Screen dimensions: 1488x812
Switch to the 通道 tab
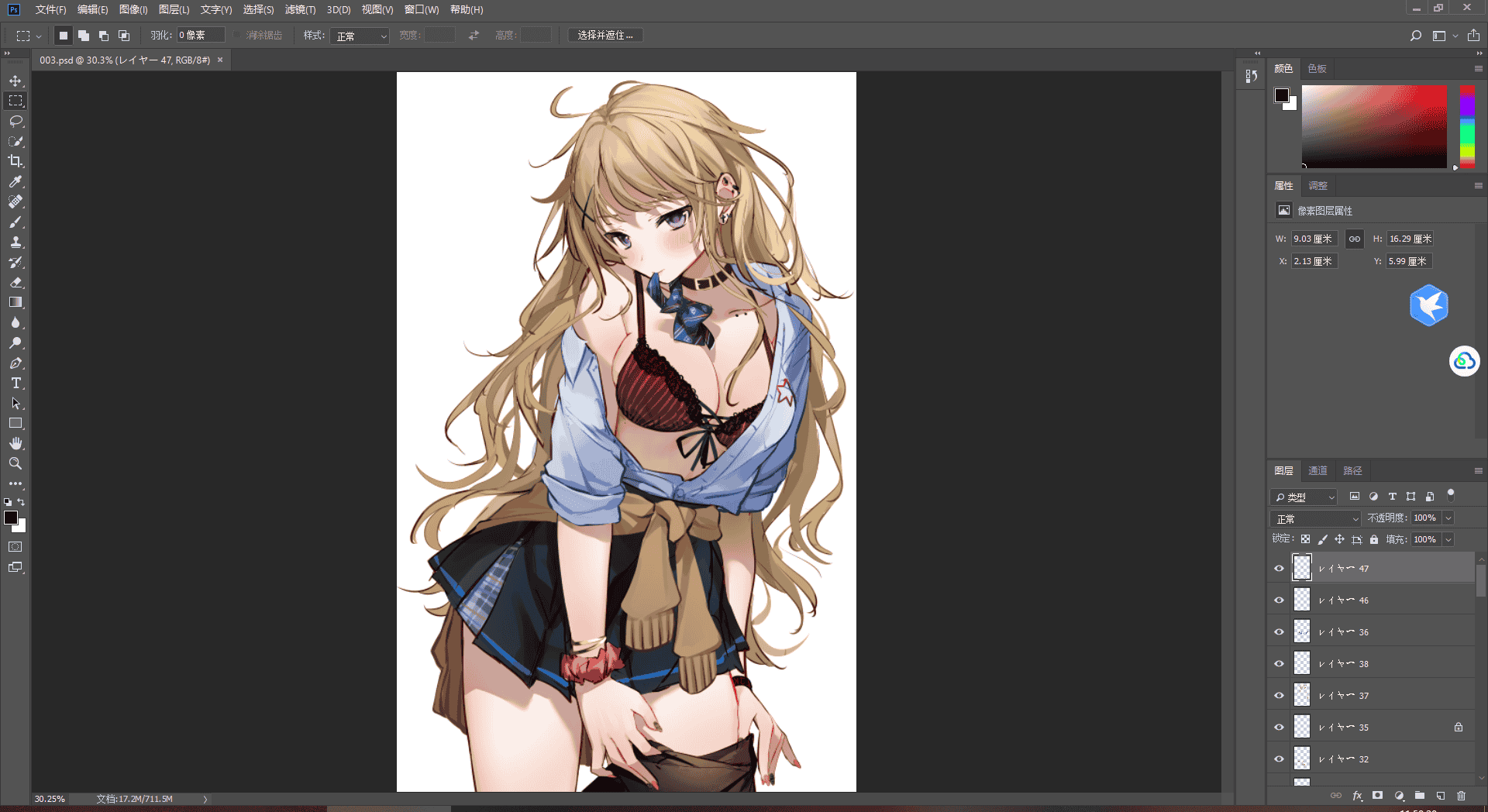point(1317,470)
